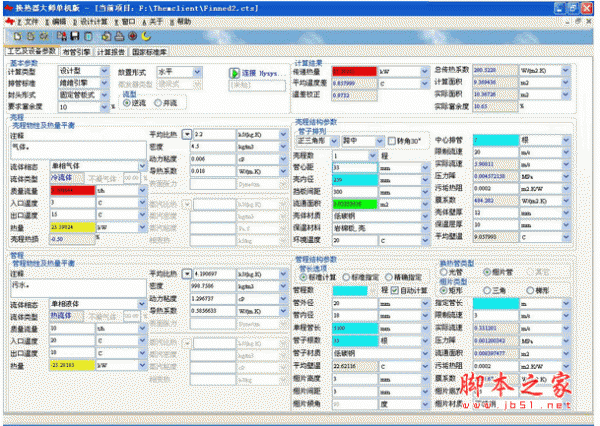This screenshot has height=426, width=600.
Task: Click the 管心距 input field showing 33
Action: (355, 167)
